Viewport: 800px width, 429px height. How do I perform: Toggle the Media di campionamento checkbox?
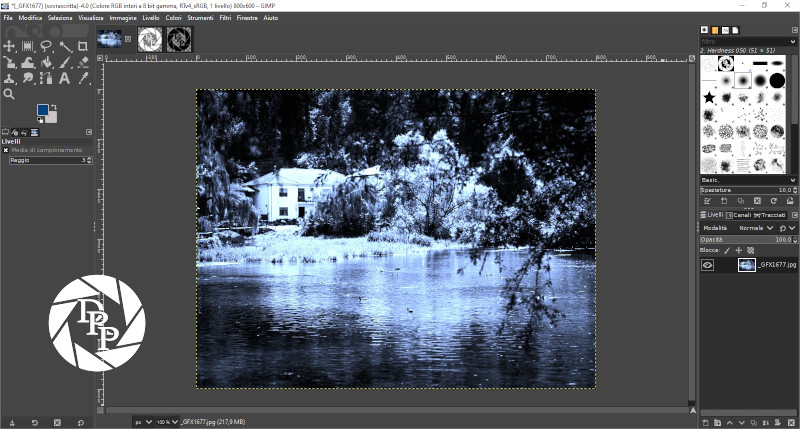(6, 150)
